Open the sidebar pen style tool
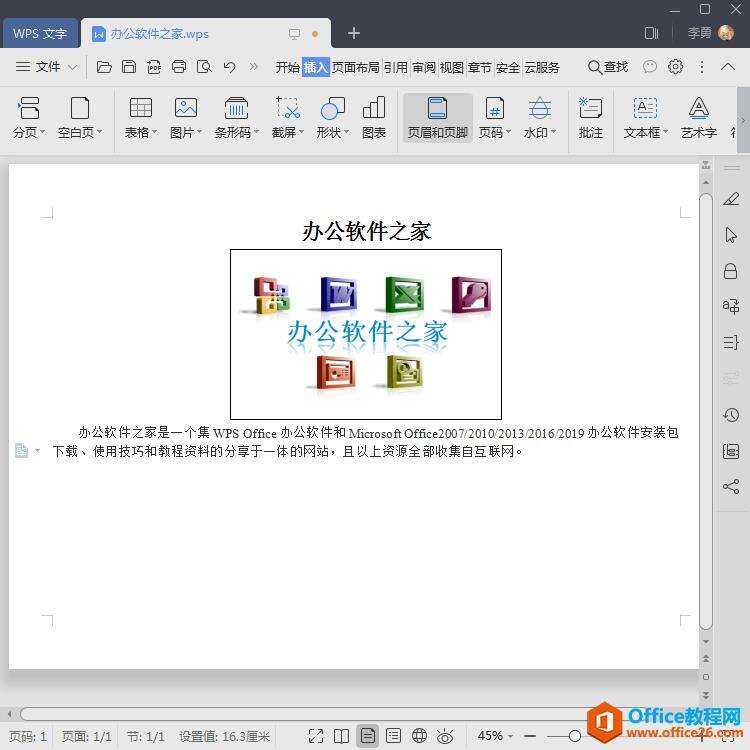This screenshot has height=750, width=750. [x=731, y=199]
